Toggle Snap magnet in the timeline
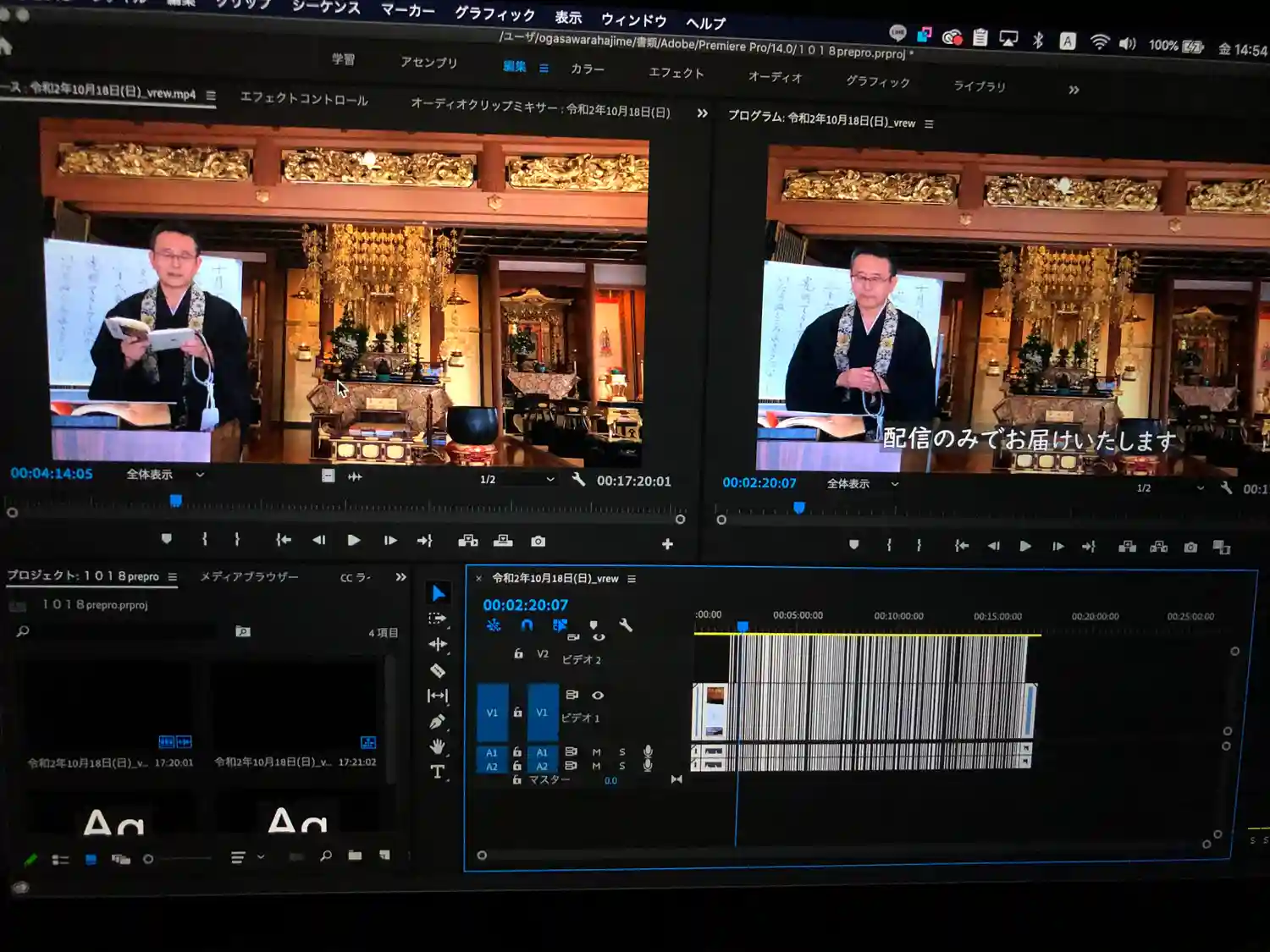This screenshot has width=1270, height=952. point(527,625)
